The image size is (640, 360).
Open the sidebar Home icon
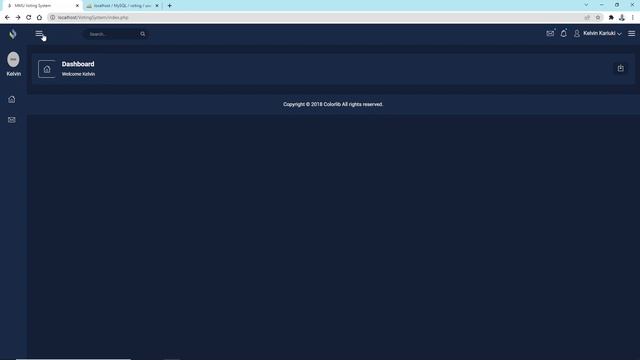(12, 99)
